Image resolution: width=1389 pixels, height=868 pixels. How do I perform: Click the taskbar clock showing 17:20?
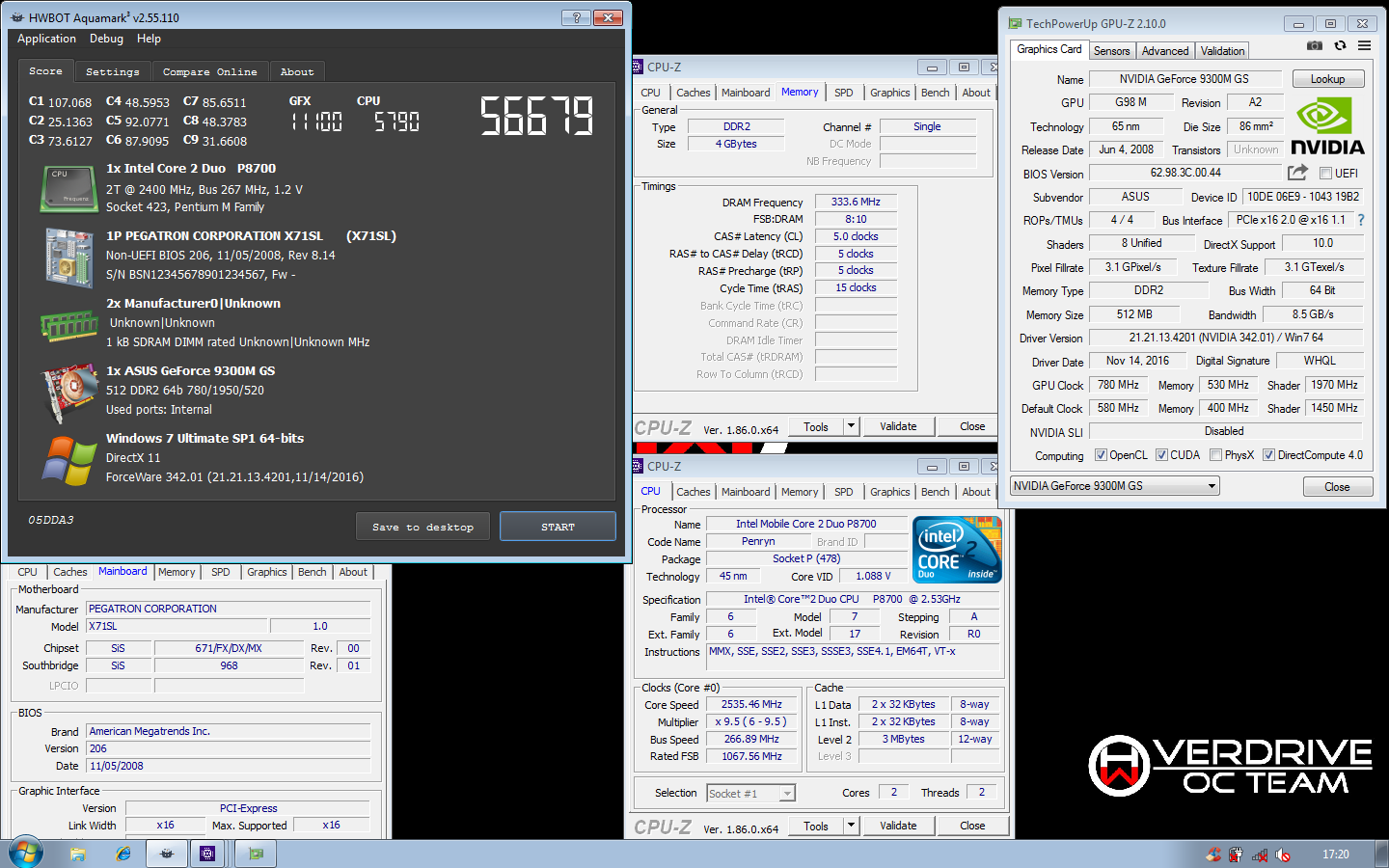[x=1335, y=854]
